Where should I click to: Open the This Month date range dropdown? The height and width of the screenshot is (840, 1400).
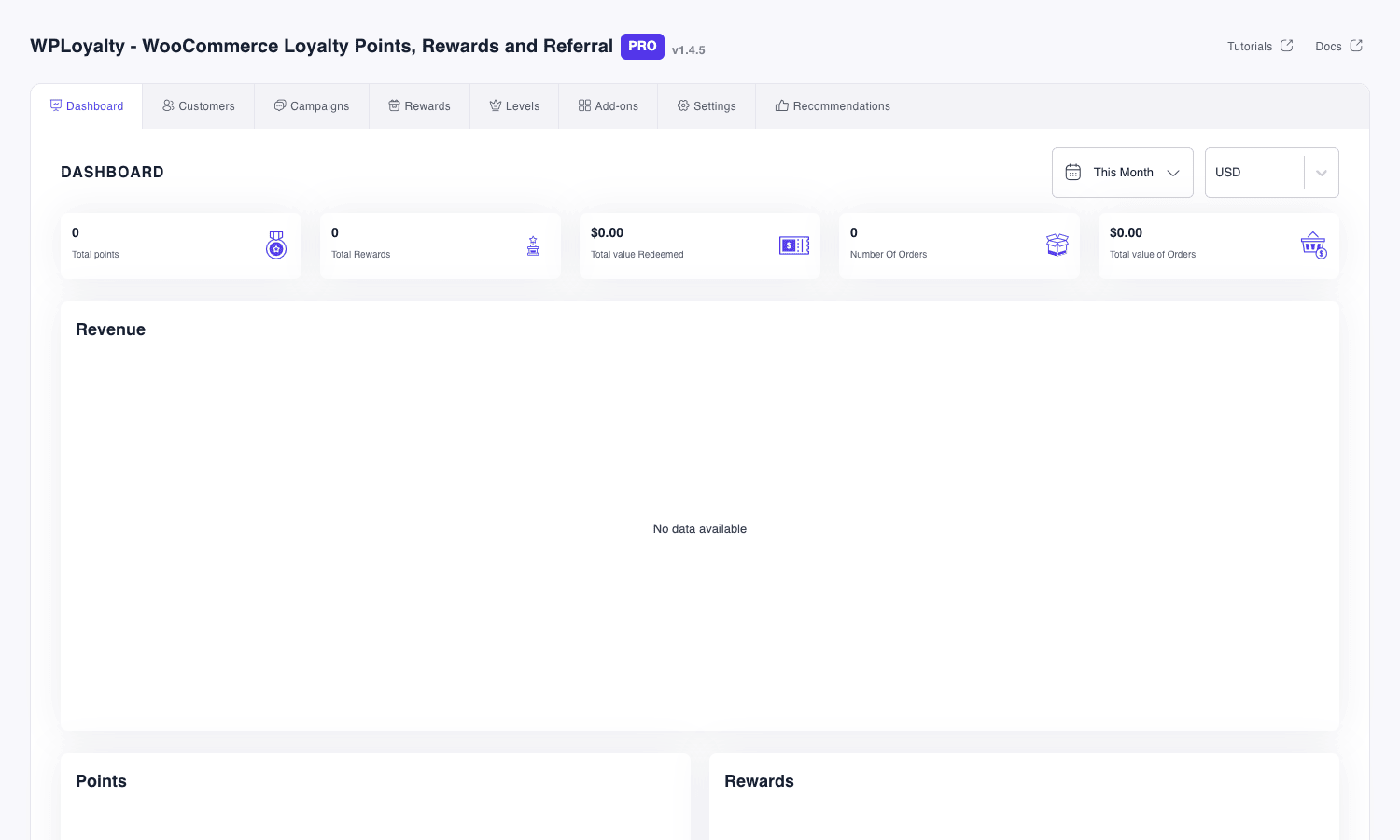(1123, 173)
